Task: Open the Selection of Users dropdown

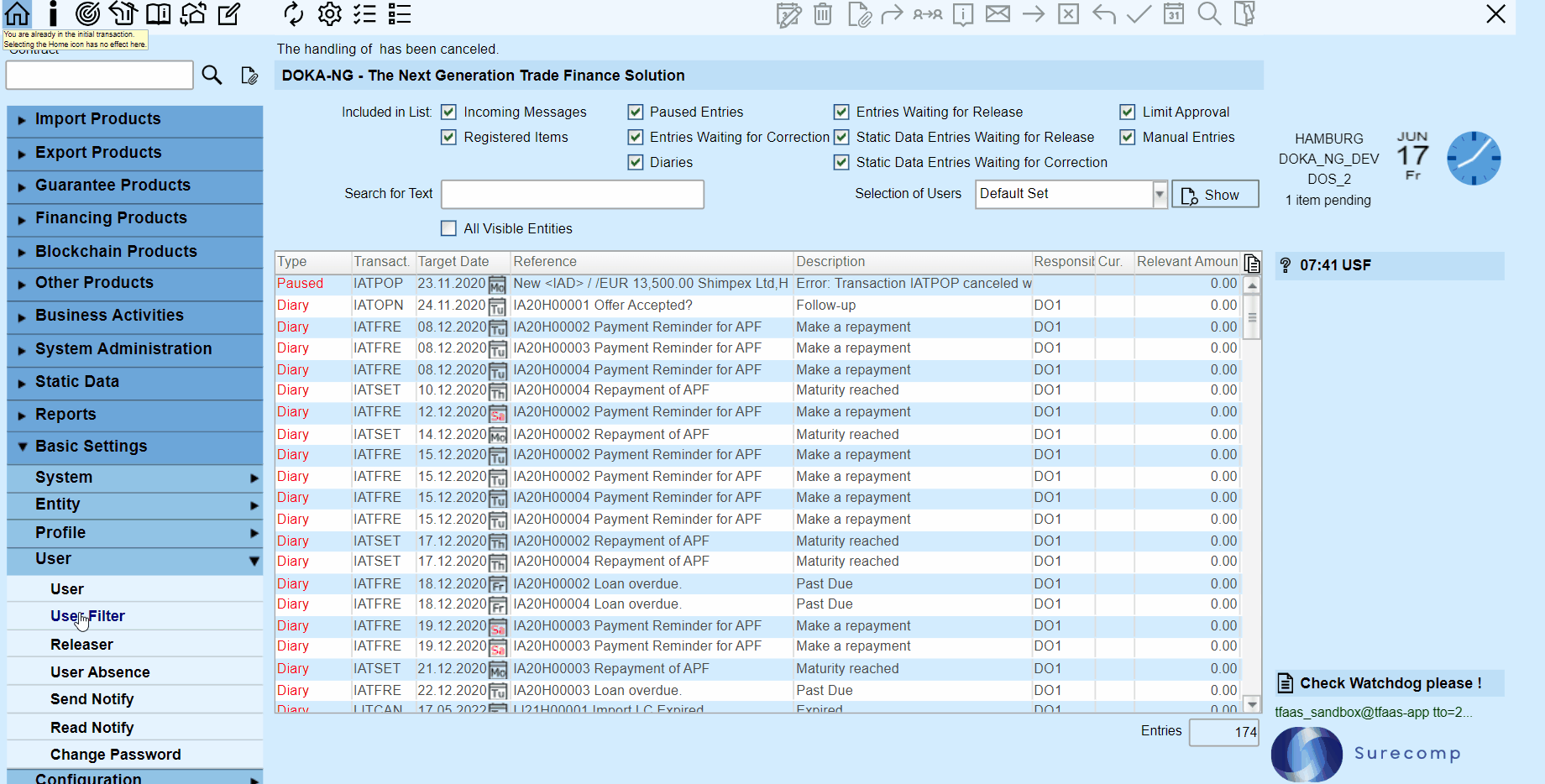Action: click(x=1160, y=194)
